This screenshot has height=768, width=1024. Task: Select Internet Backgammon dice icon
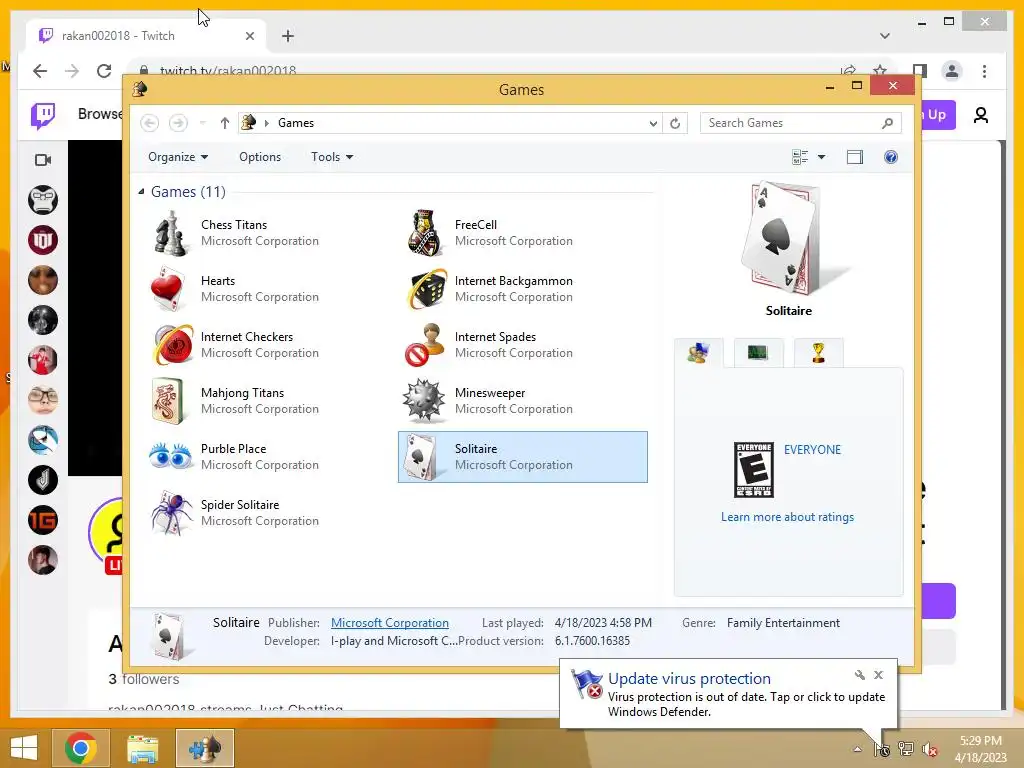tap(427, 288)
